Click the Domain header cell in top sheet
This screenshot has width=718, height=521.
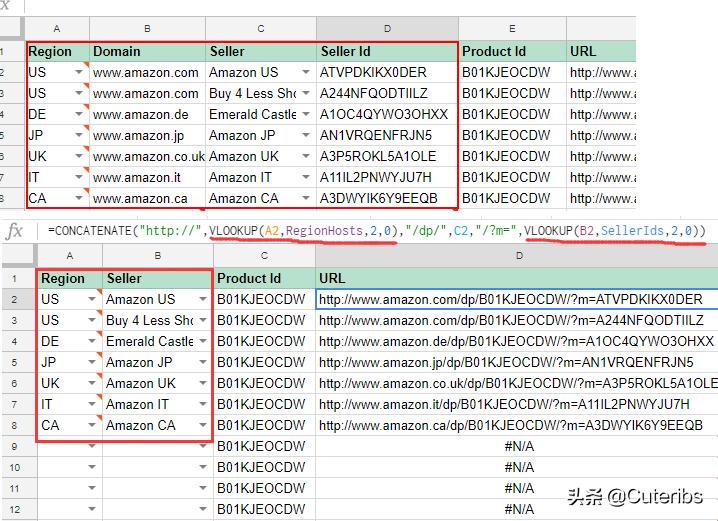pyautogui.click(x=147, y=51)
